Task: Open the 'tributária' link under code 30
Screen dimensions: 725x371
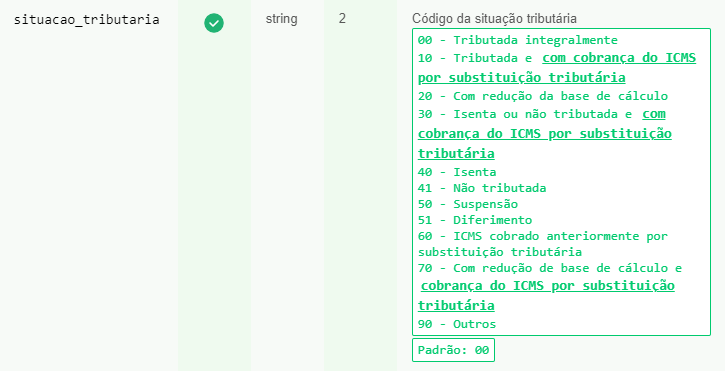Action: (x=456, y=153)
